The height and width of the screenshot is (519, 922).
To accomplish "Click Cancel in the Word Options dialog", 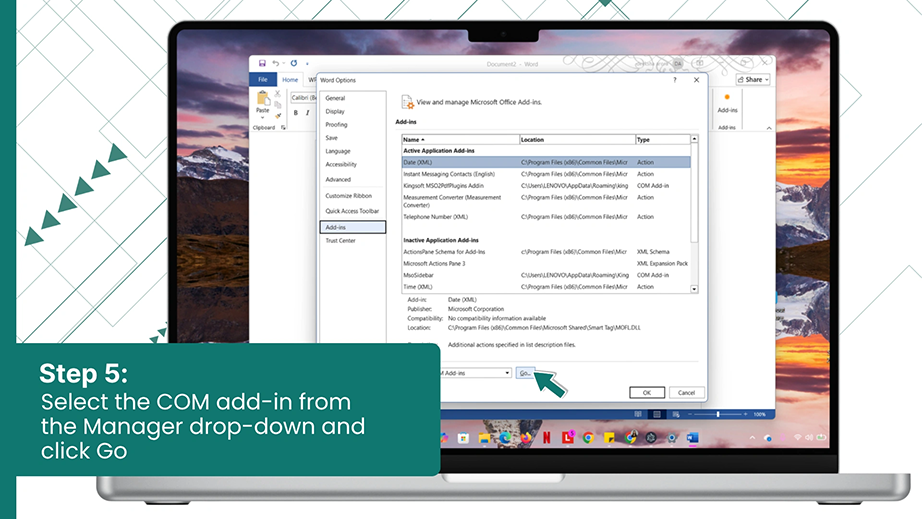I will (x=686, y=393).
